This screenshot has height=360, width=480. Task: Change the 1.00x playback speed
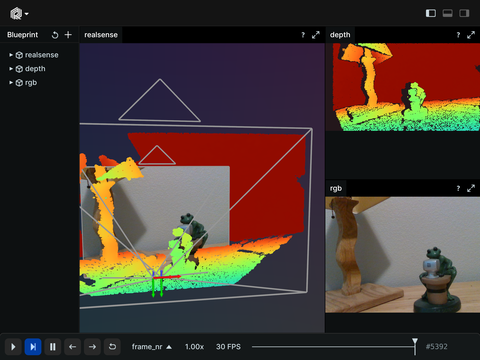tap(194, 347)
